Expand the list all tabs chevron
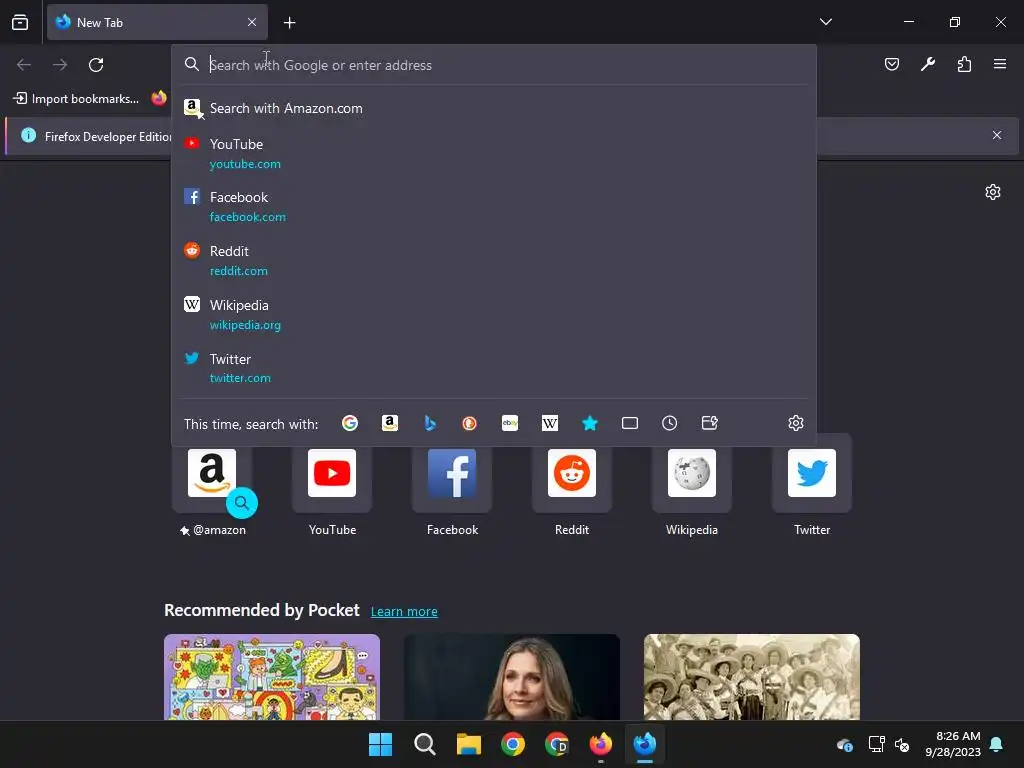Screen dimensions: 1024x768 (825, 22)
